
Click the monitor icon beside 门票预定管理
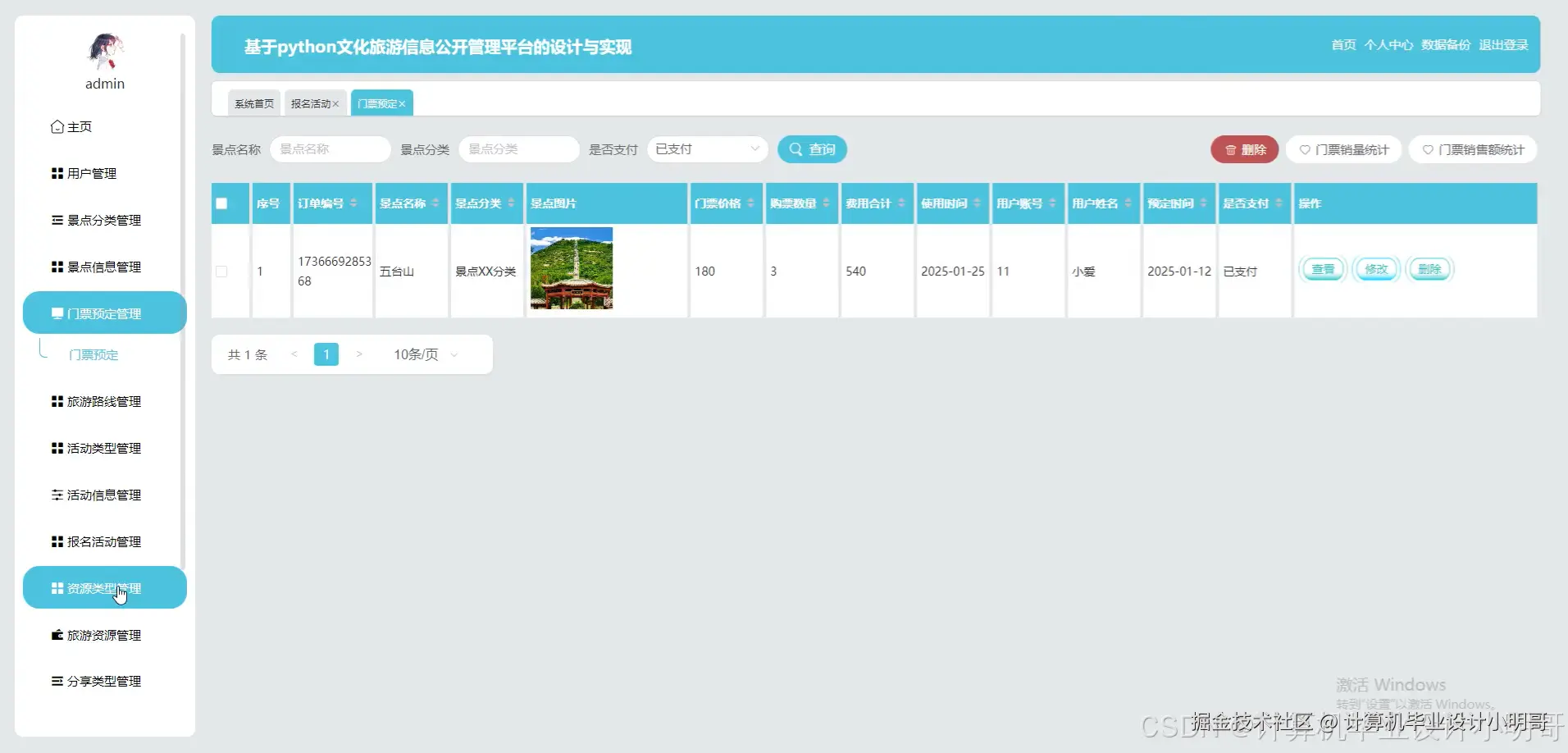tap(57, 313)
